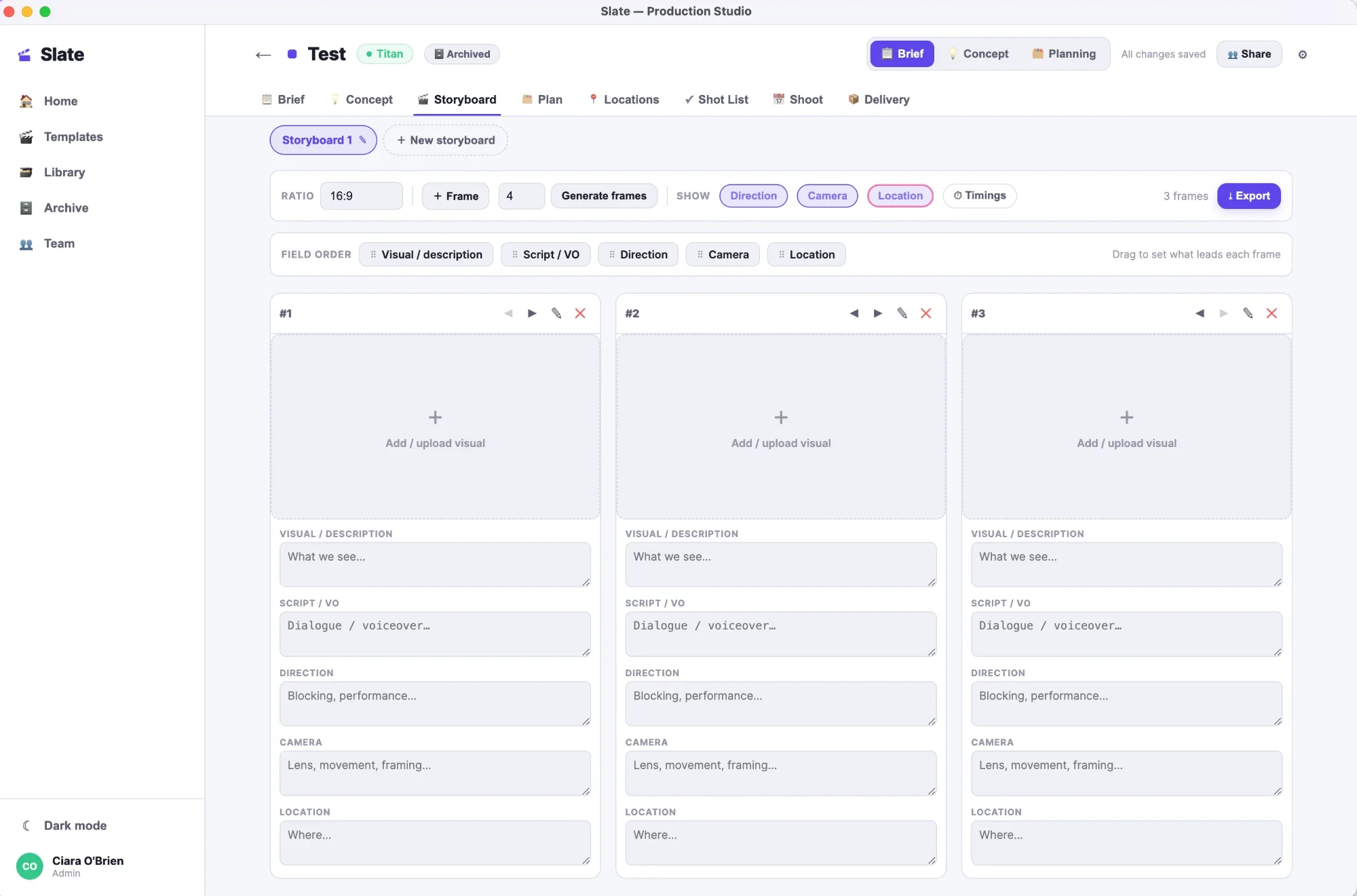Viewport: 1357px width, 896px height.
Task: Rename Storyboard 1 via pencil icon
Action: pos(363,140)
